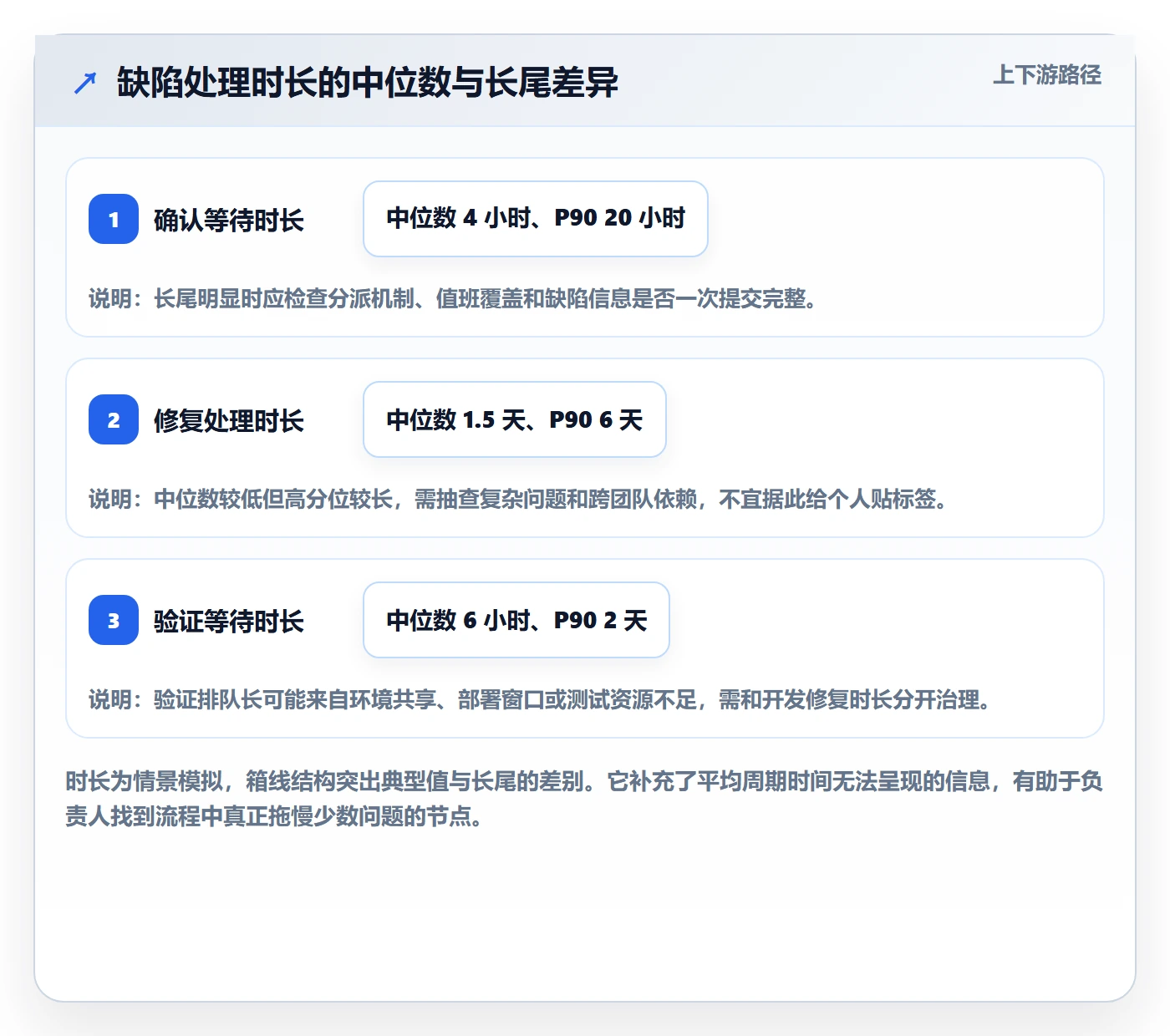Viewport: 1170px width, 1036px height.
Task: Click the note about 部署窗口或测试资源不足
Action: click(x=541, y=699)
